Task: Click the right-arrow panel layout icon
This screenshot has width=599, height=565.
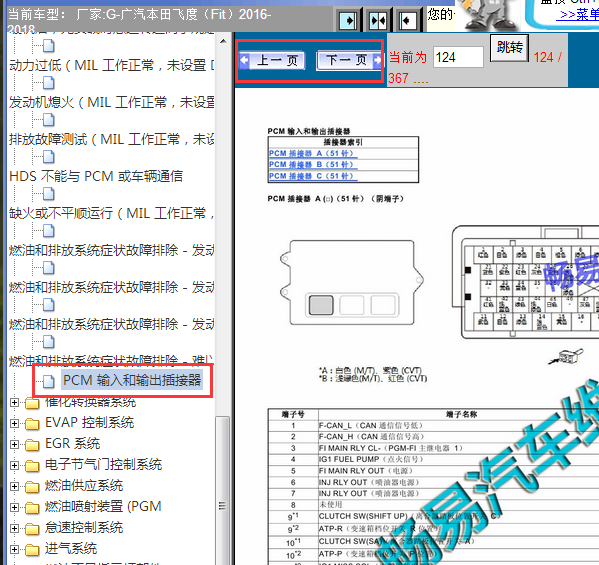Action: [348, 20]
